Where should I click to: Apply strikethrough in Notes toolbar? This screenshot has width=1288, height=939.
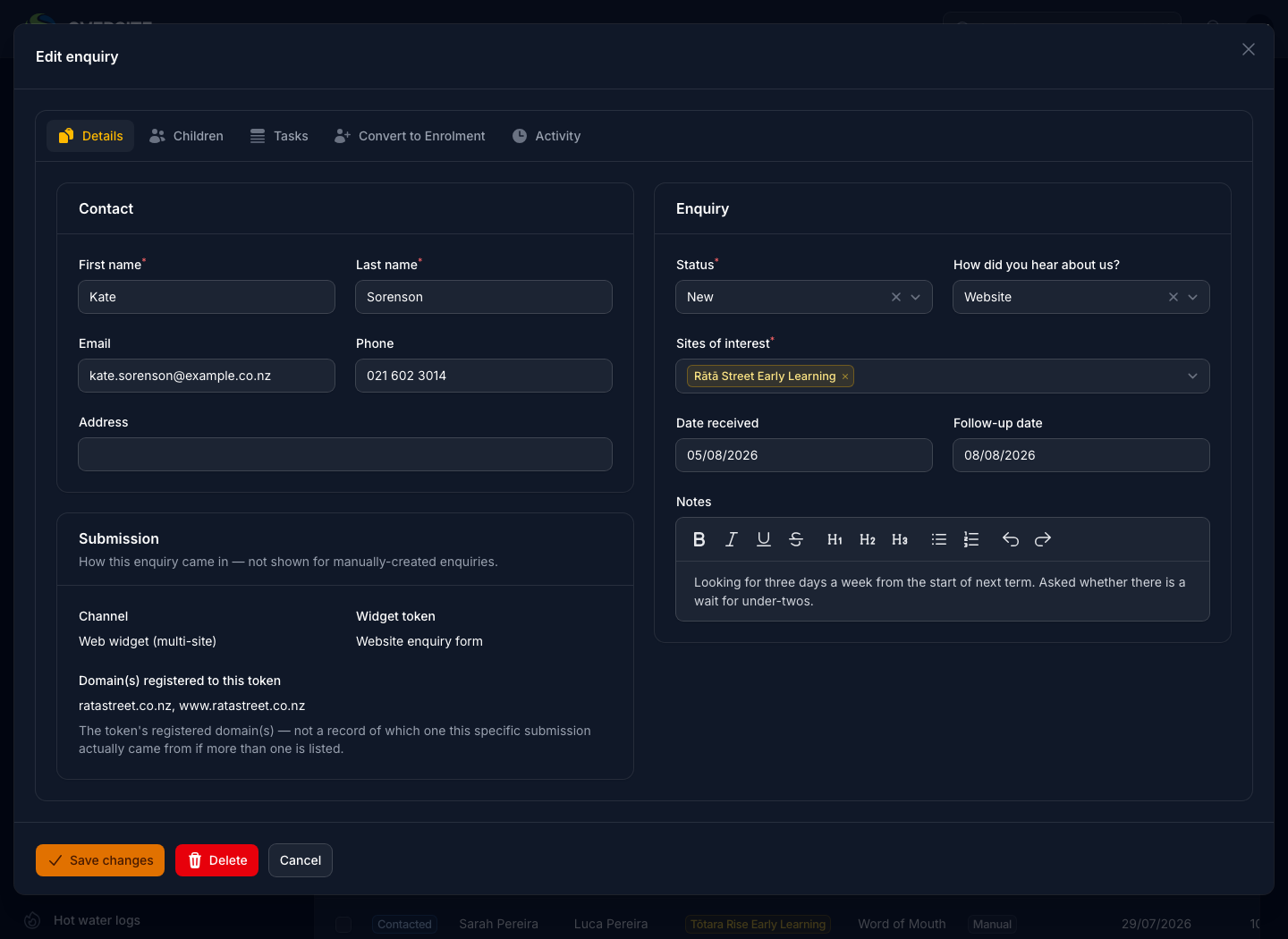[796, 539]
